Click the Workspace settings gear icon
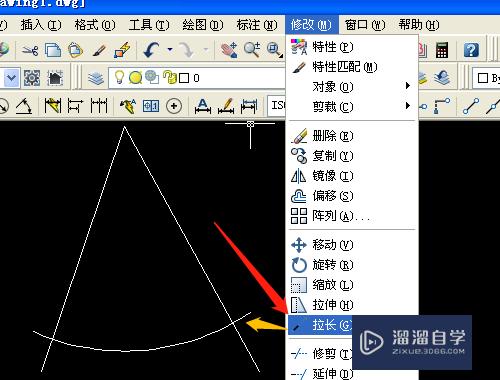 [32, 78]
